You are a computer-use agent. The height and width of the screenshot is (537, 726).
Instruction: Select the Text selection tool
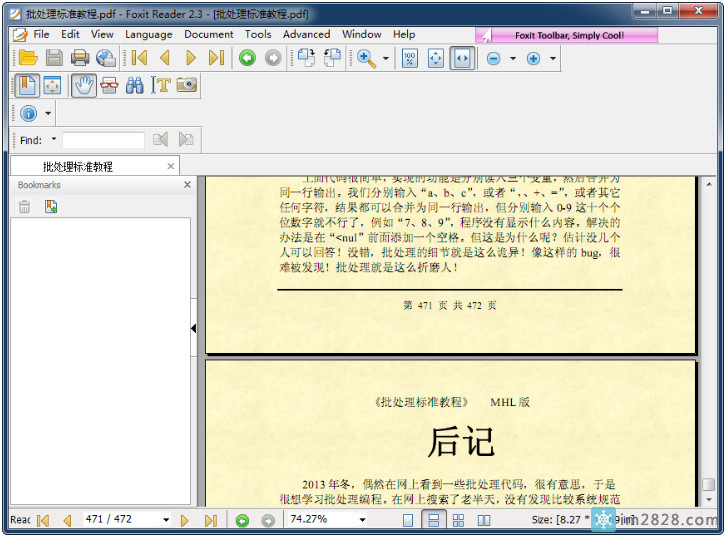tap(160, 86)
